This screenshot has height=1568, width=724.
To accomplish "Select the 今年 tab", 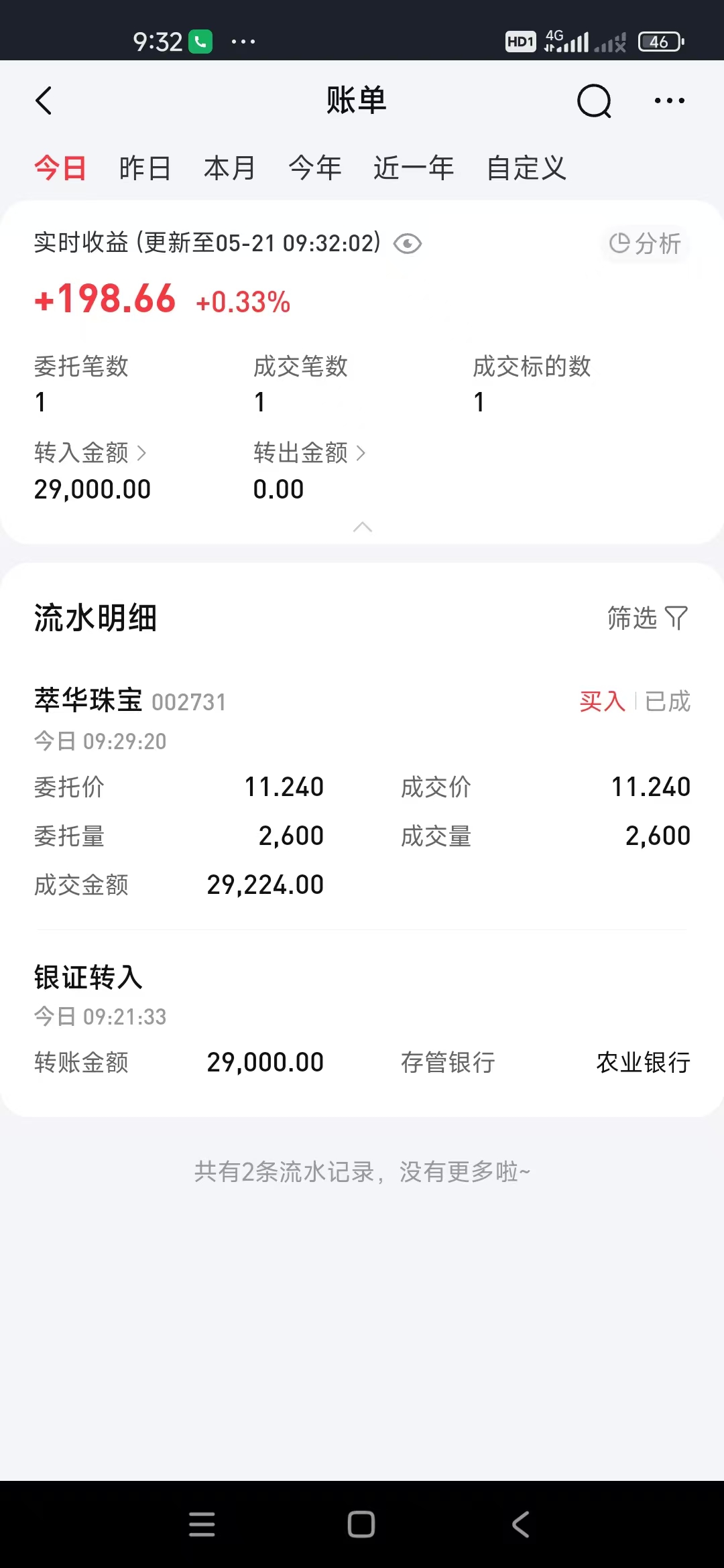I will coord(315,168).
